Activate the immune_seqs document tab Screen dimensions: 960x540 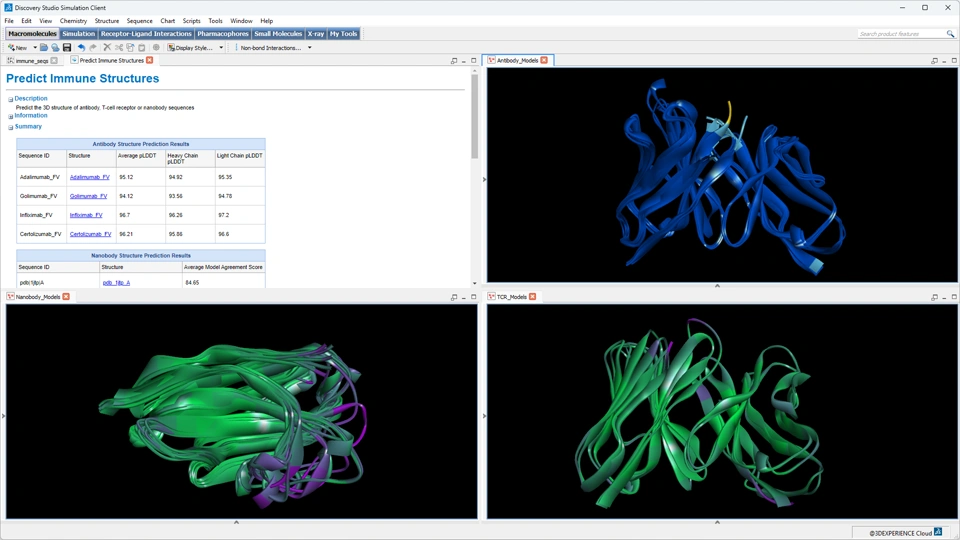[31, 61]
